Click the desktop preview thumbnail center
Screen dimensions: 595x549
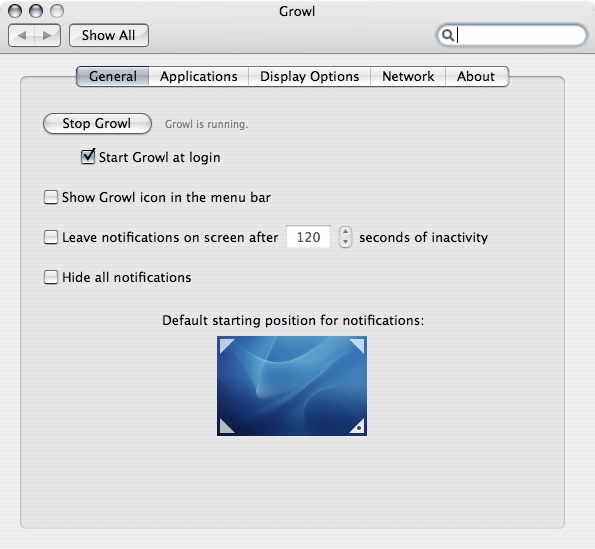click(x=292, y=386)
